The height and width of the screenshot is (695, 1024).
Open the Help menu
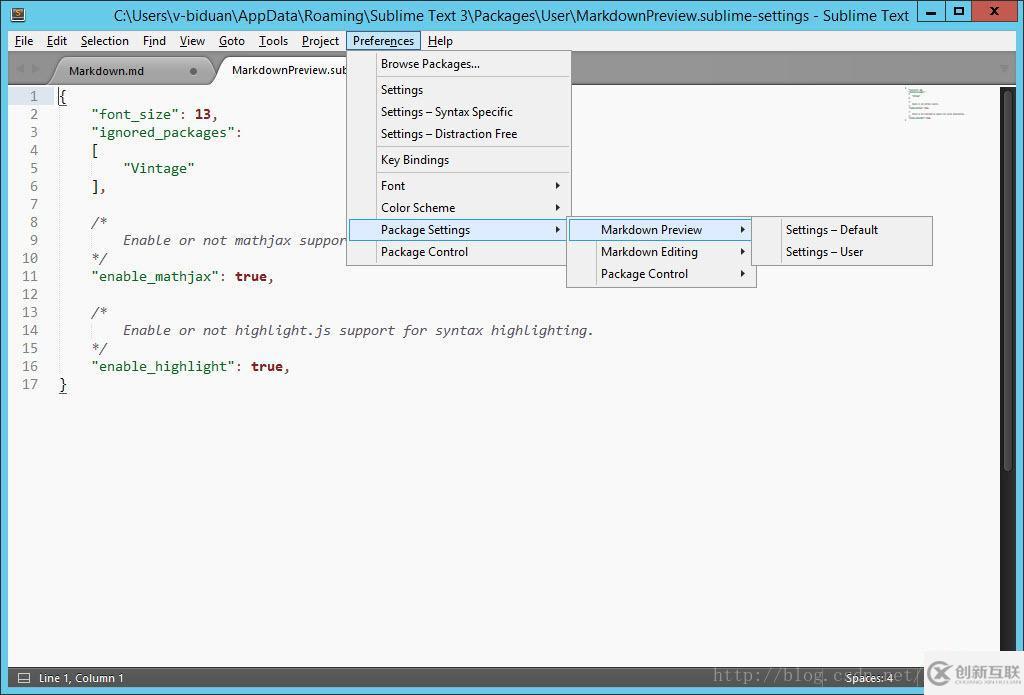coord(440,41)
